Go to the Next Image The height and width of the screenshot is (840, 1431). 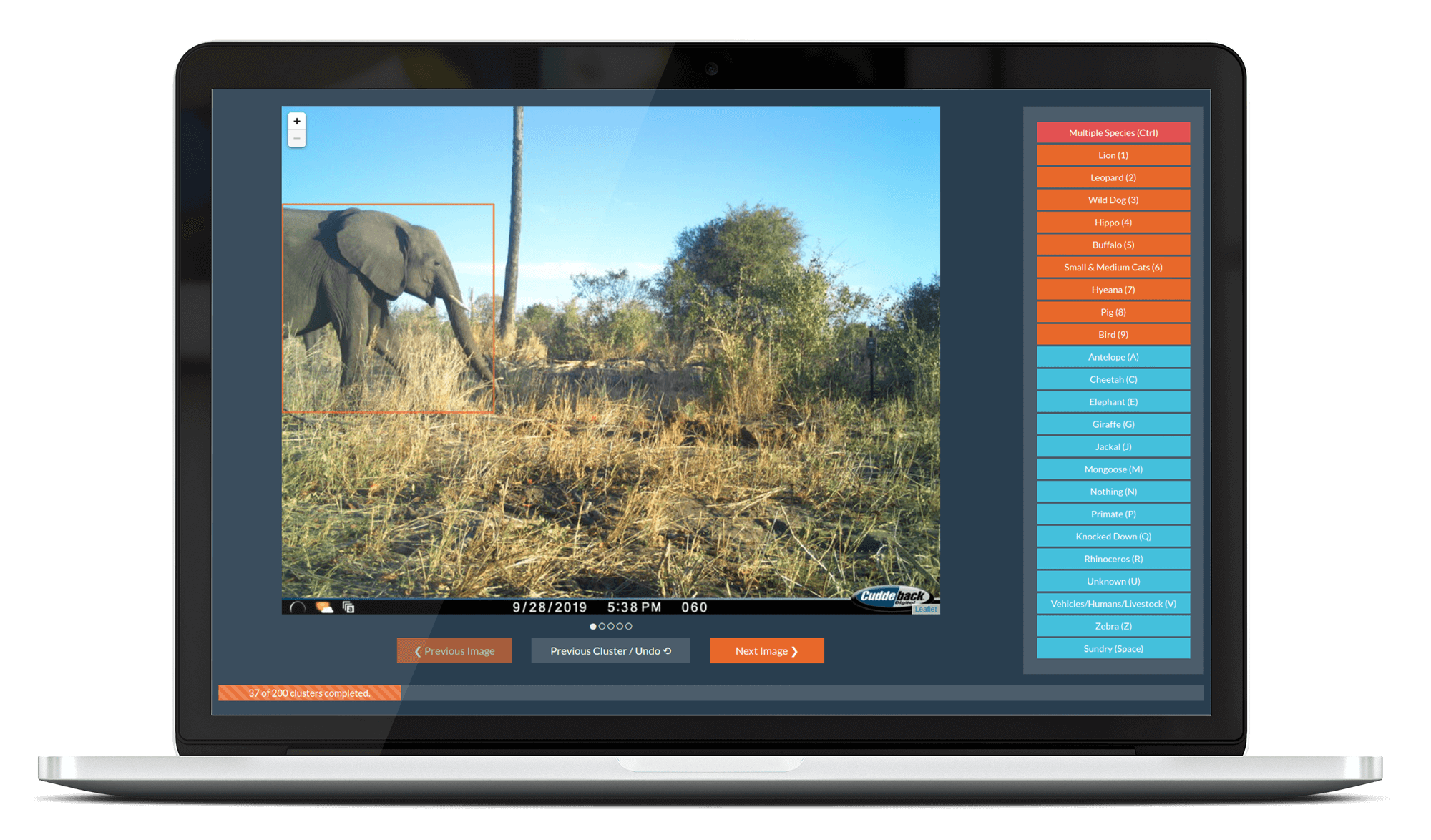point(766,651)
